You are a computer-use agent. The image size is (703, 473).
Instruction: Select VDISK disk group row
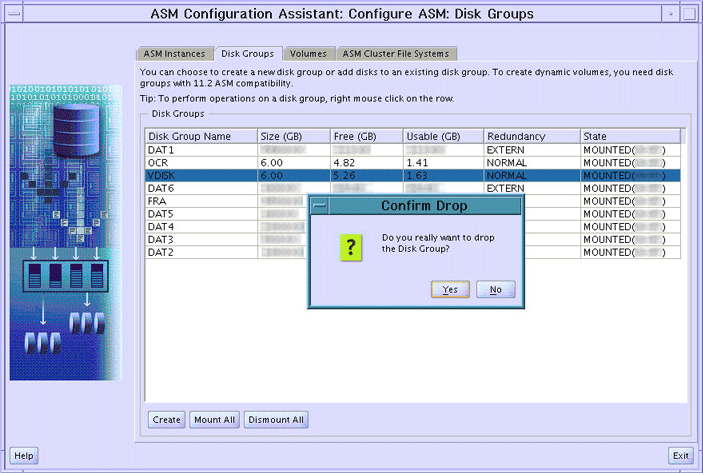point(413,176)
